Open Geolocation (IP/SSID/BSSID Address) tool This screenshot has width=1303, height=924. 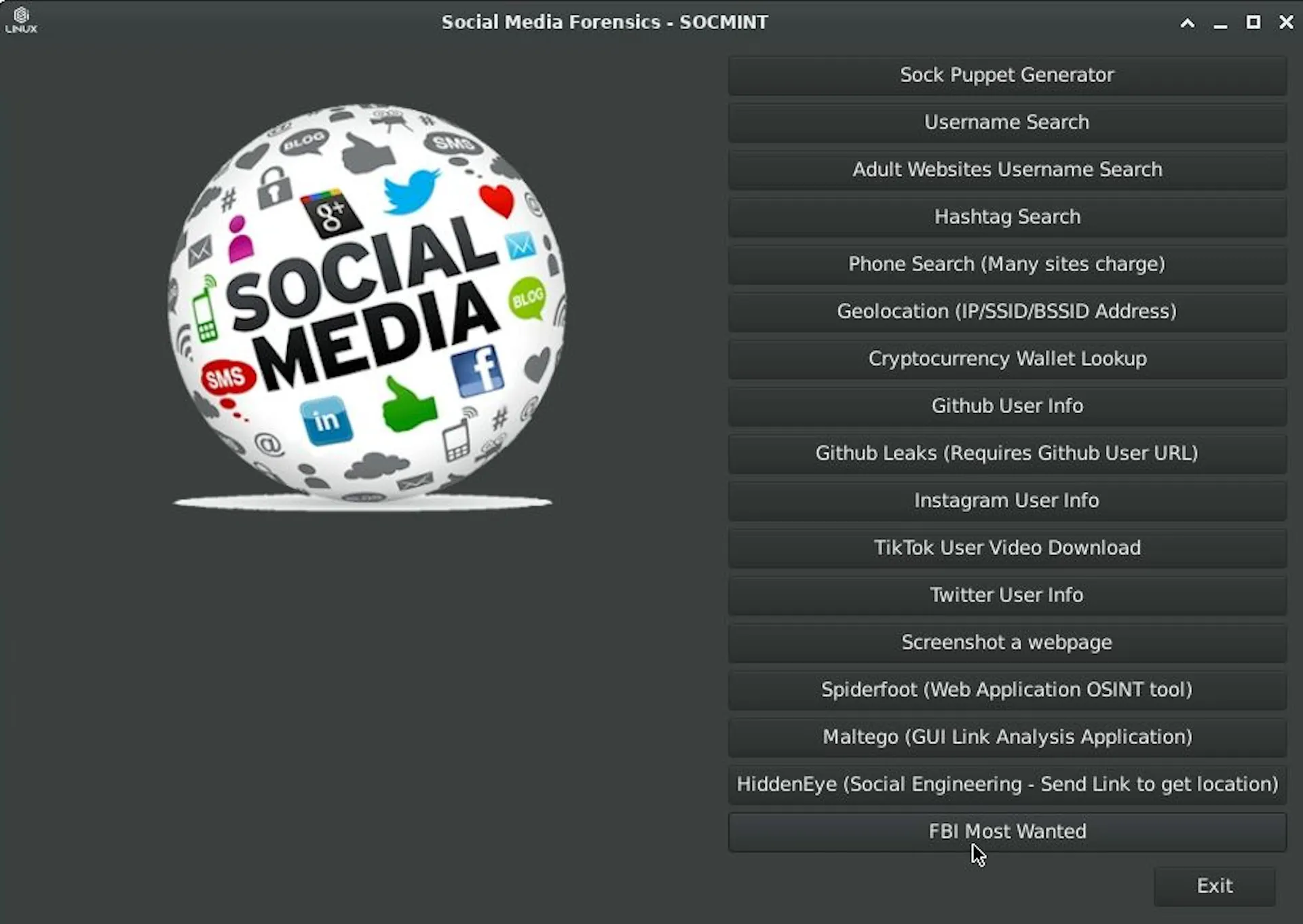point(1007,311)
